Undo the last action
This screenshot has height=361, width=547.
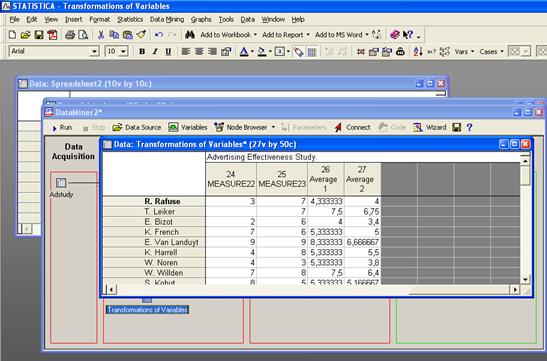point(159,35)
